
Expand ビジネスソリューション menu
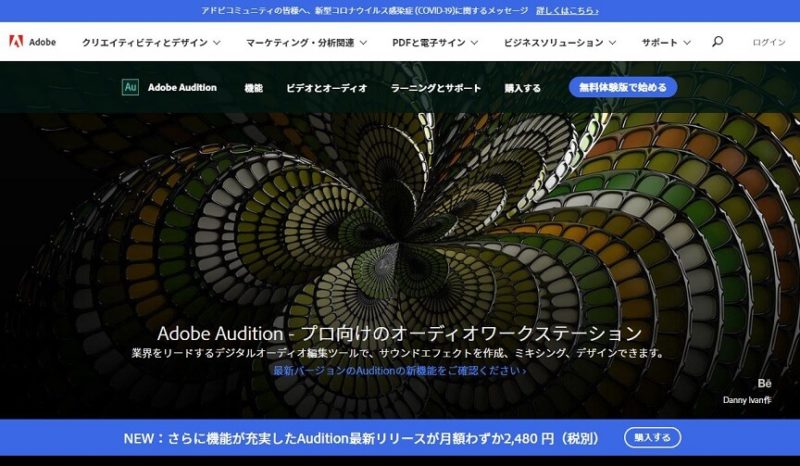point(560,42)
